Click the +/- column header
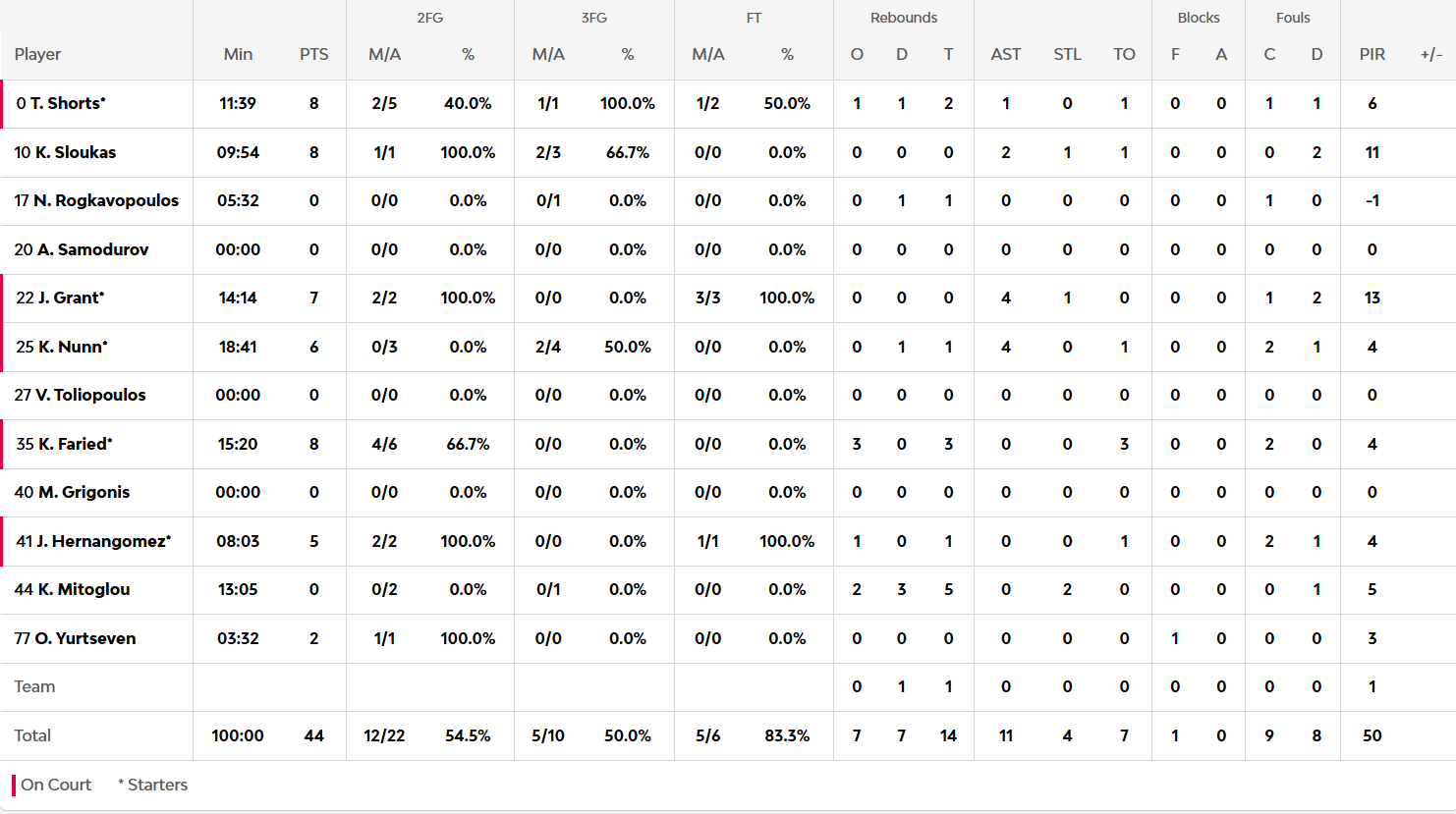1456x814 pixels. tap(1431, 54)
